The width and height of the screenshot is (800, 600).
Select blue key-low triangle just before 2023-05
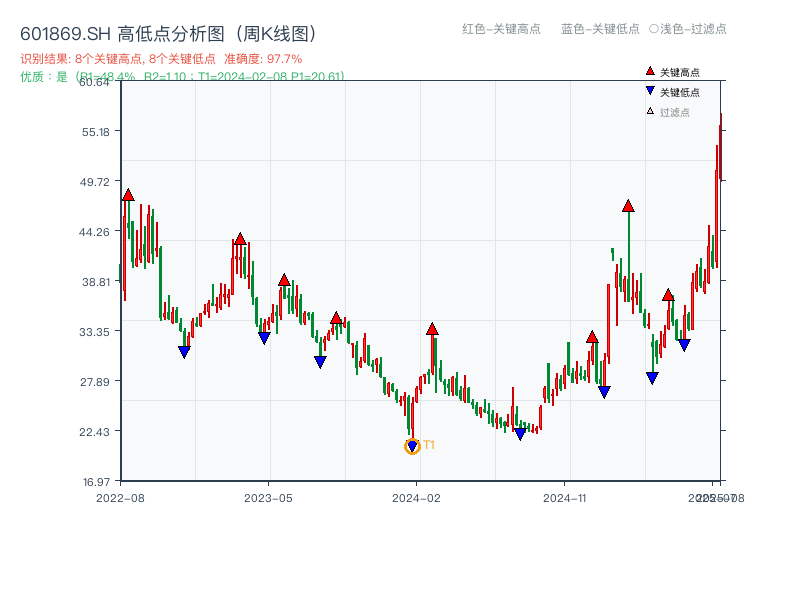pyautogui.click(x=264, y=338)
